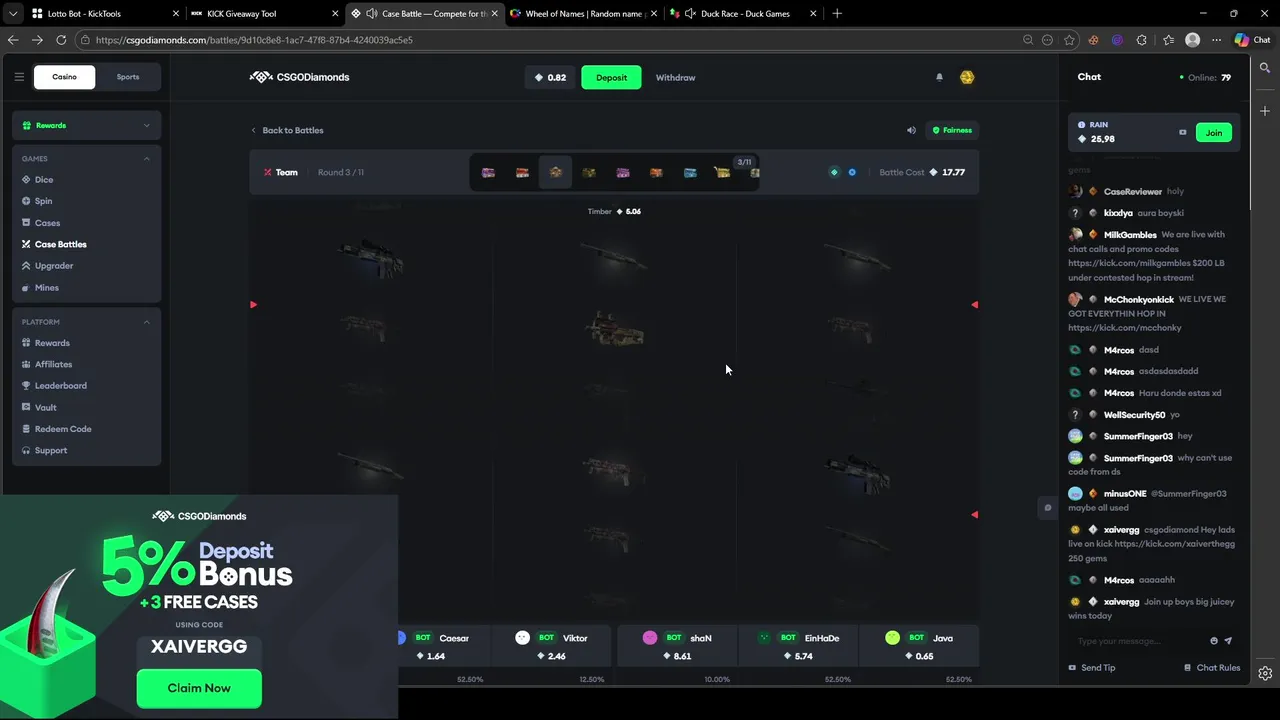The image size is (1280, 720).
Task: Focus the chat message input
Action: point(1138,641)
